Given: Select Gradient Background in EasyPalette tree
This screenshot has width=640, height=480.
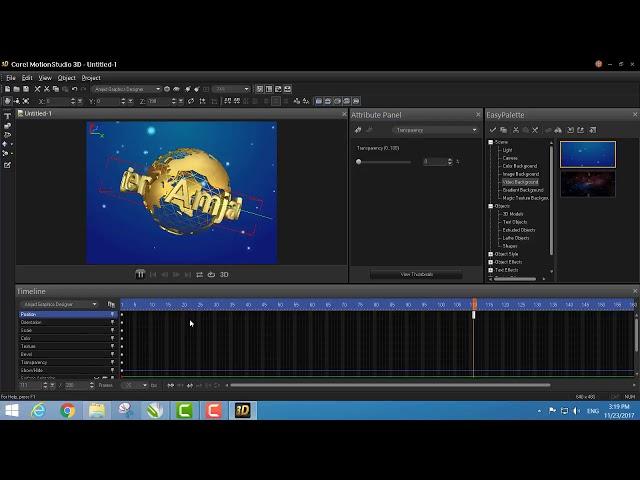Looking at the screenshot, I should [x=523, y=190].
